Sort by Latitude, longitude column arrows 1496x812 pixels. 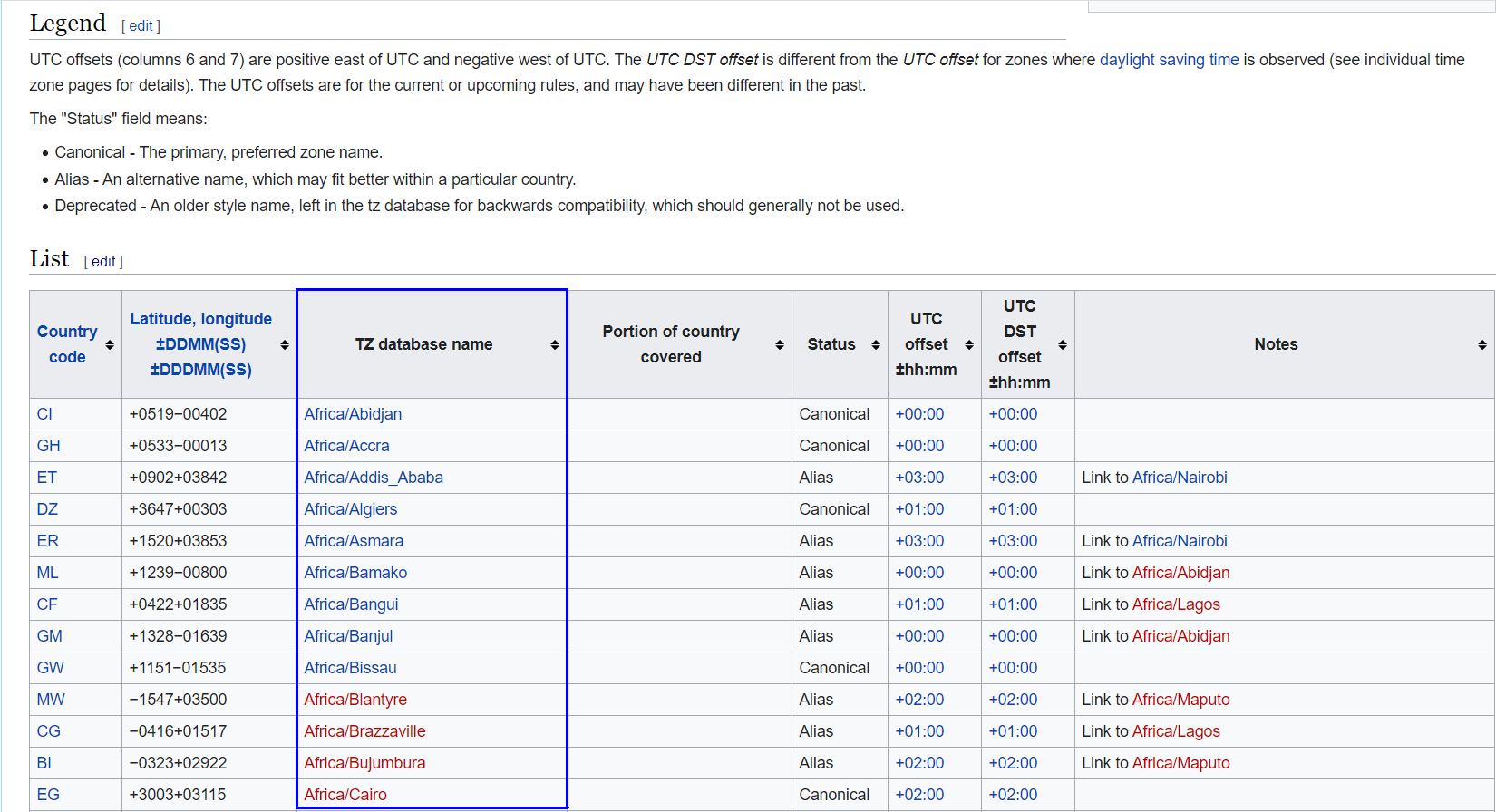[x=285, y=345]
